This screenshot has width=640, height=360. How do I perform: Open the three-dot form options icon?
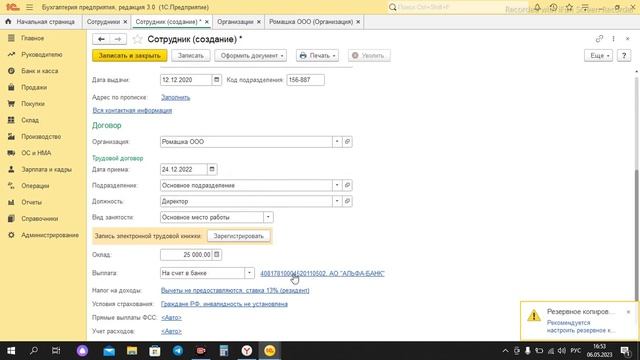[x=613, y=39]
